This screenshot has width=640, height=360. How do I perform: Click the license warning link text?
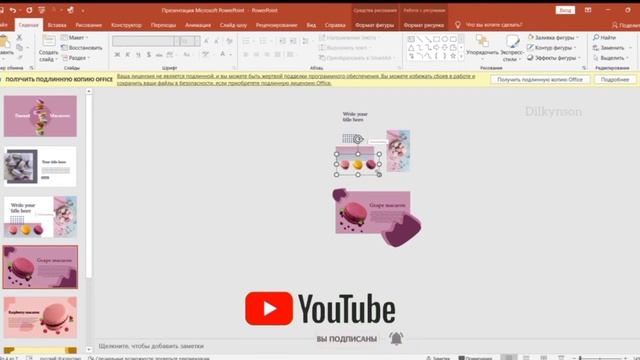click(x=296, y=79)
